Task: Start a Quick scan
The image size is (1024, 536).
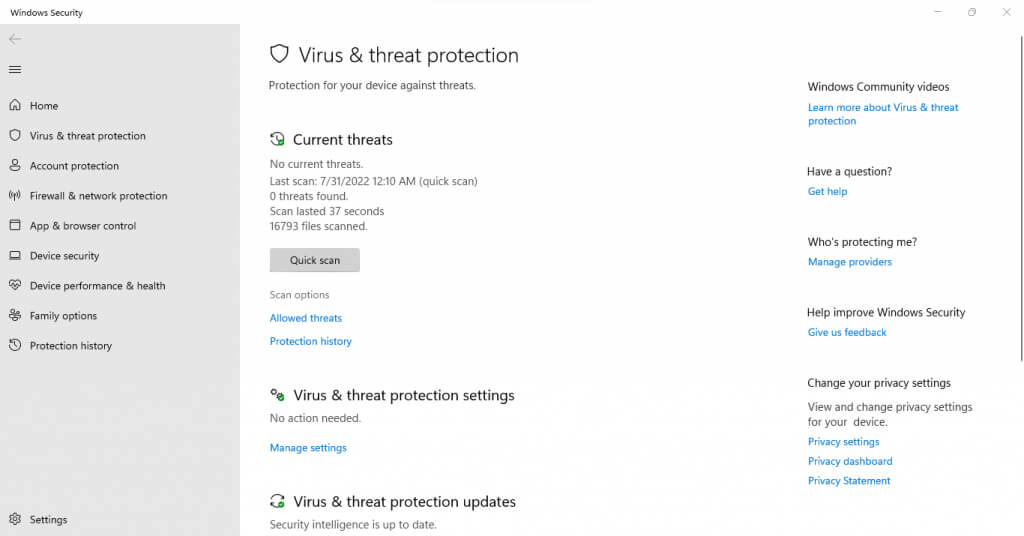Action: (314, 260)
